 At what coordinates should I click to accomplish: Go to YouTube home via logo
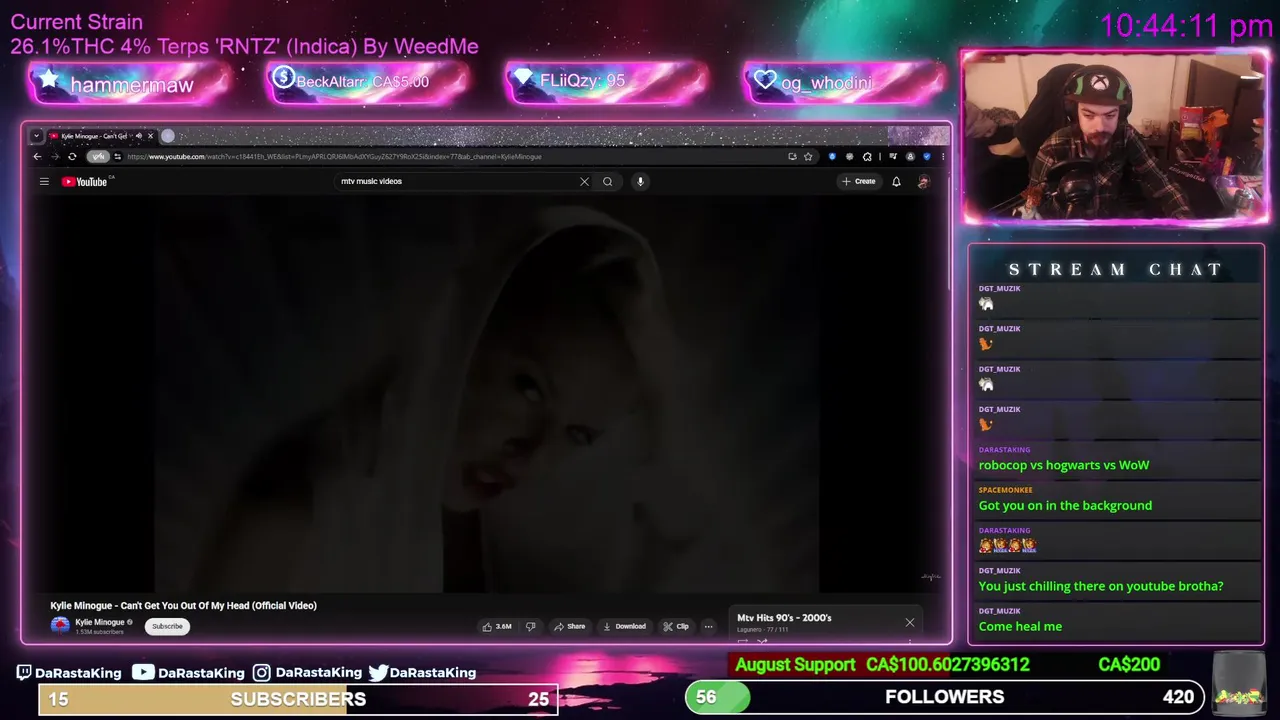(85, 181)
